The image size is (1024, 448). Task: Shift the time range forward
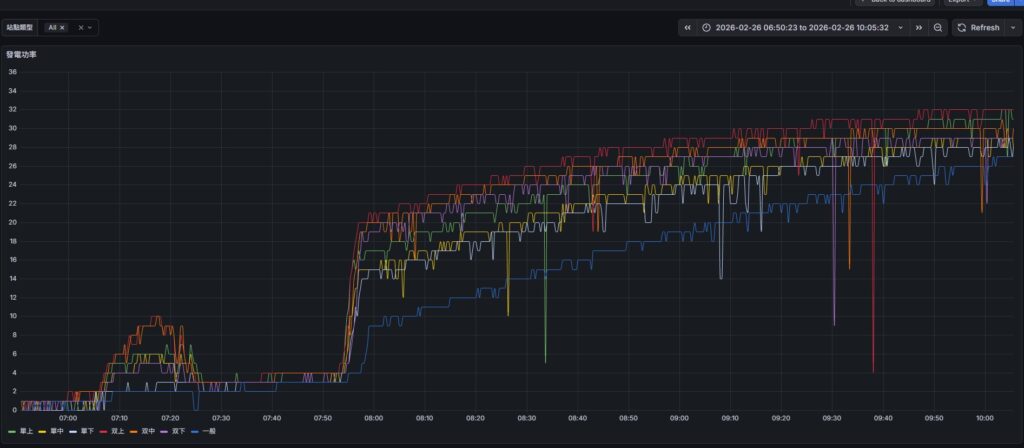click(919, 28)
